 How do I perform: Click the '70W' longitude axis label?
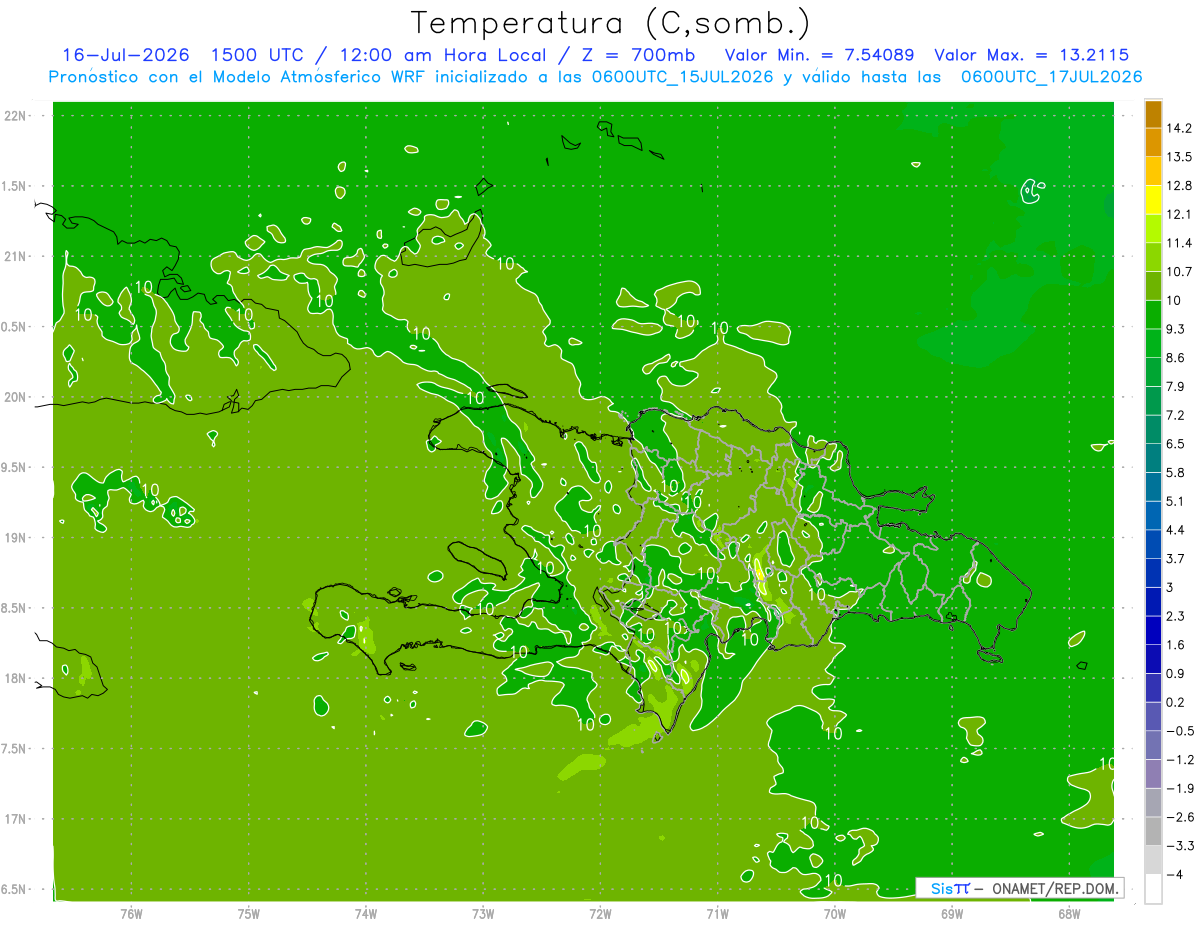[834, 914]
